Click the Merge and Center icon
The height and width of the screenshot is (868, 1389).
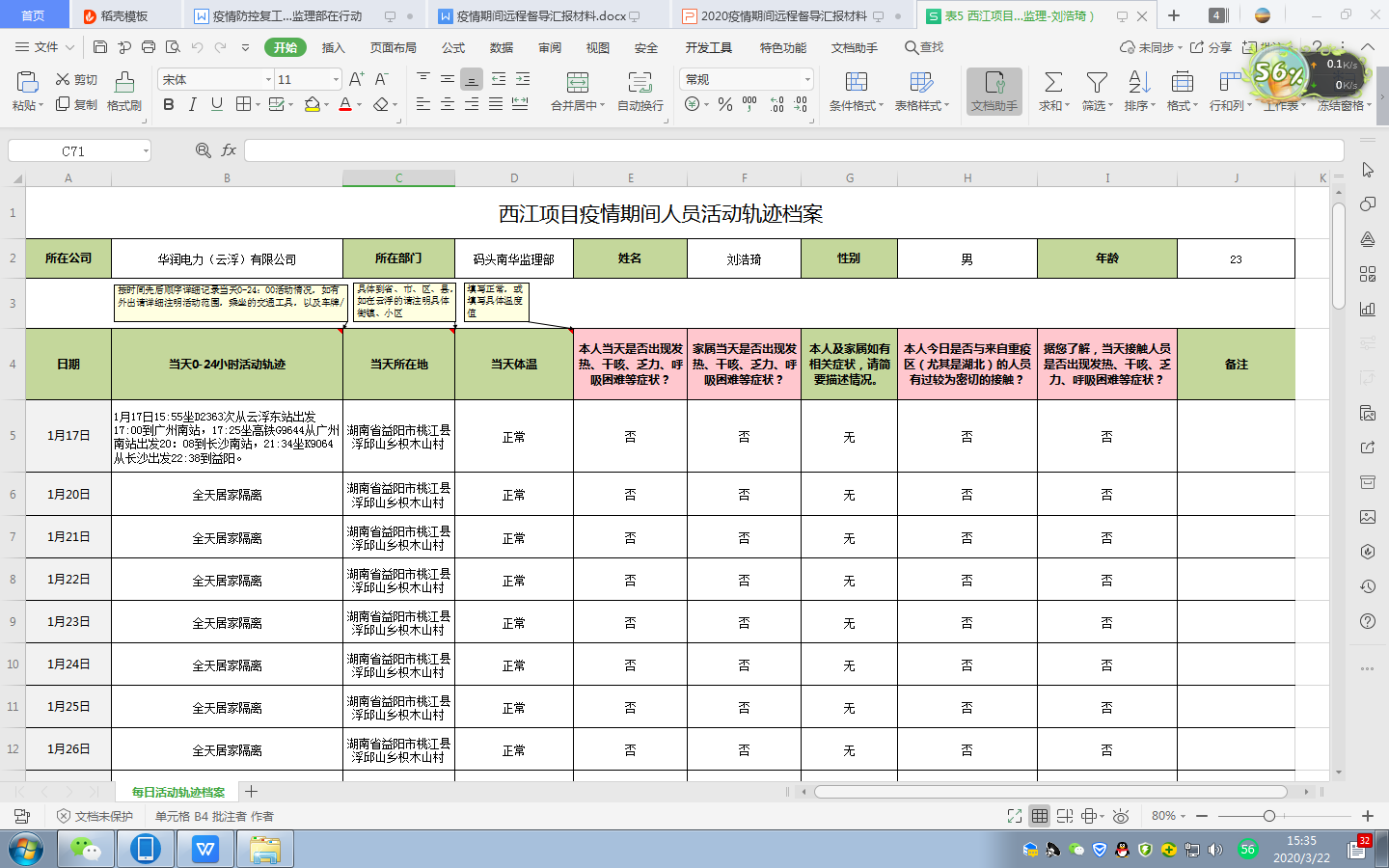click(x=577, y=83)
